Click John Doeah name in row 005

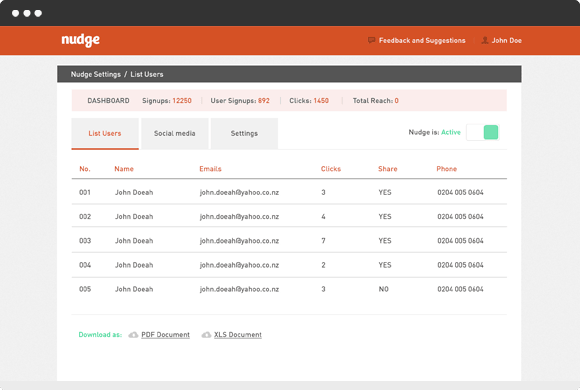click(134, 289)
